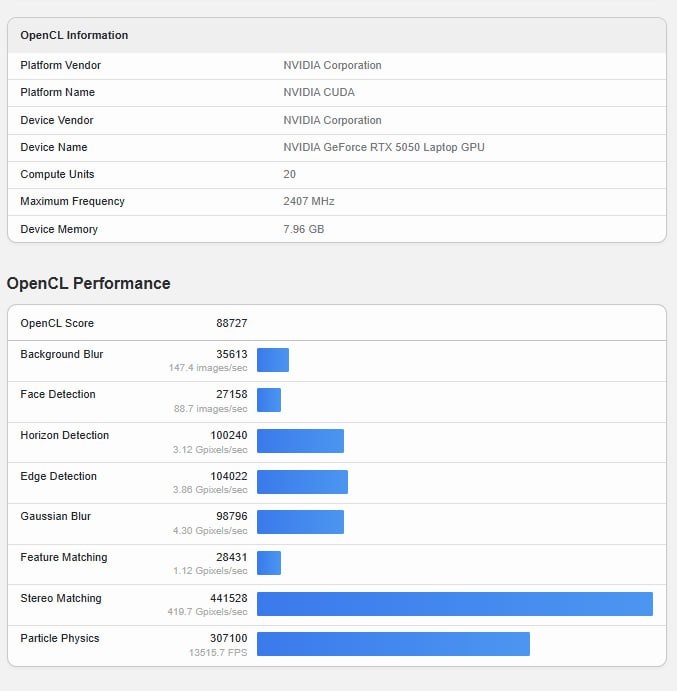
Task: Select the Device Name row label
Action: point(54,147)
